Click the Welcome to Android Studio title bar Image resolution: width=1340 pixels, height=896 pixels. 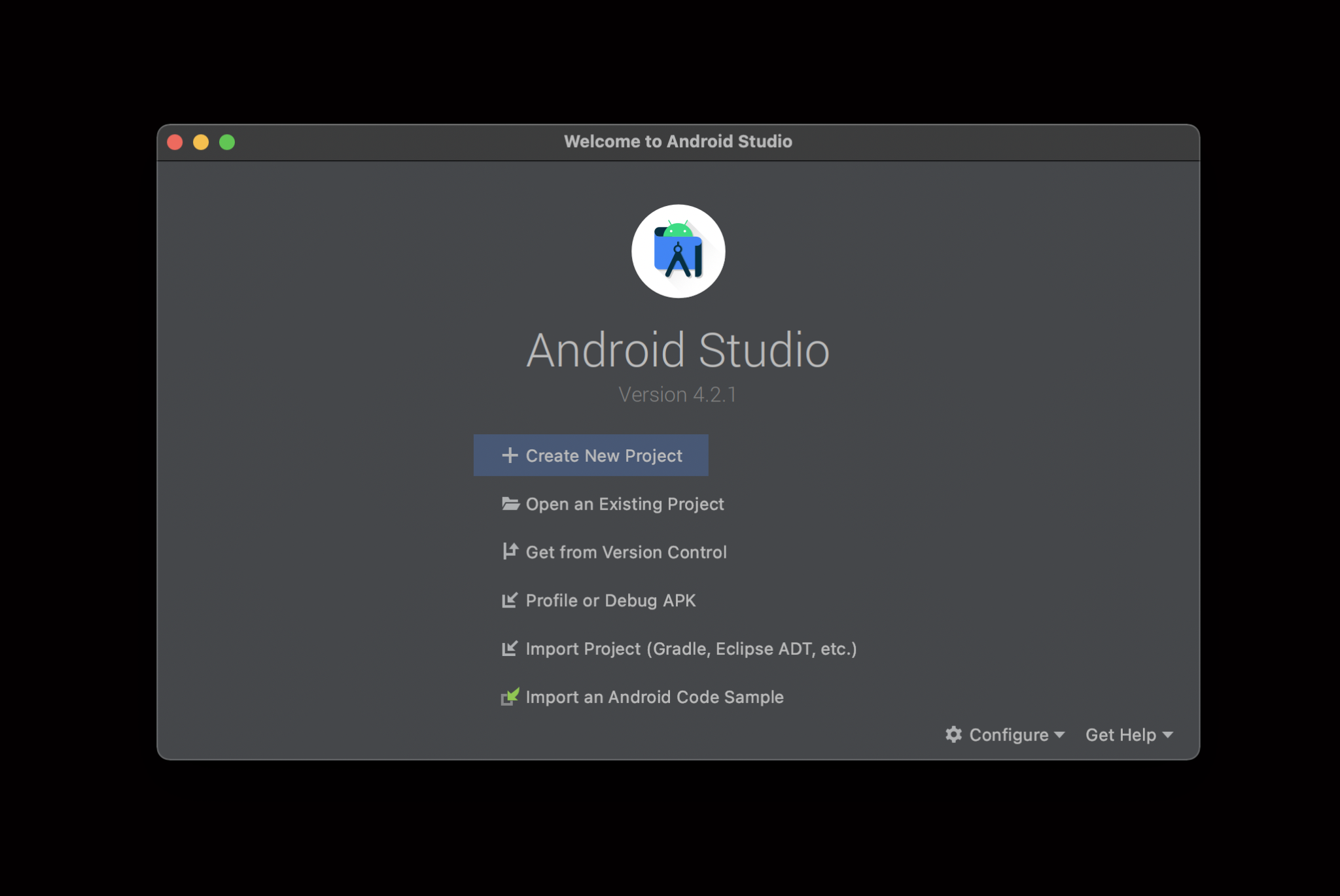tap(678, 141)
